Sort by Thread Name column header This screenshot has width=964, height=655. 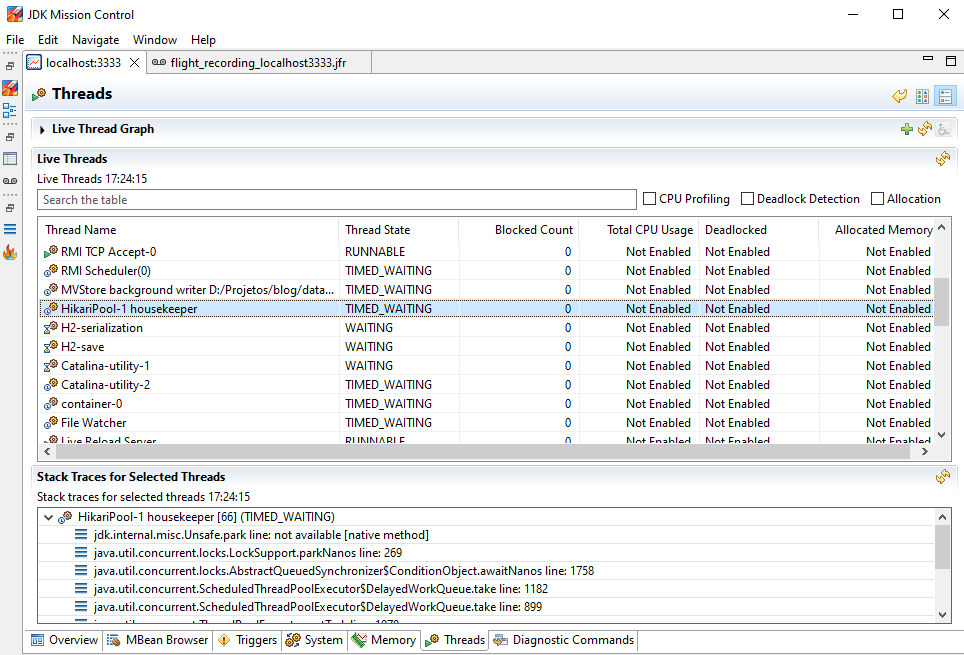click(x=188, y=230)
